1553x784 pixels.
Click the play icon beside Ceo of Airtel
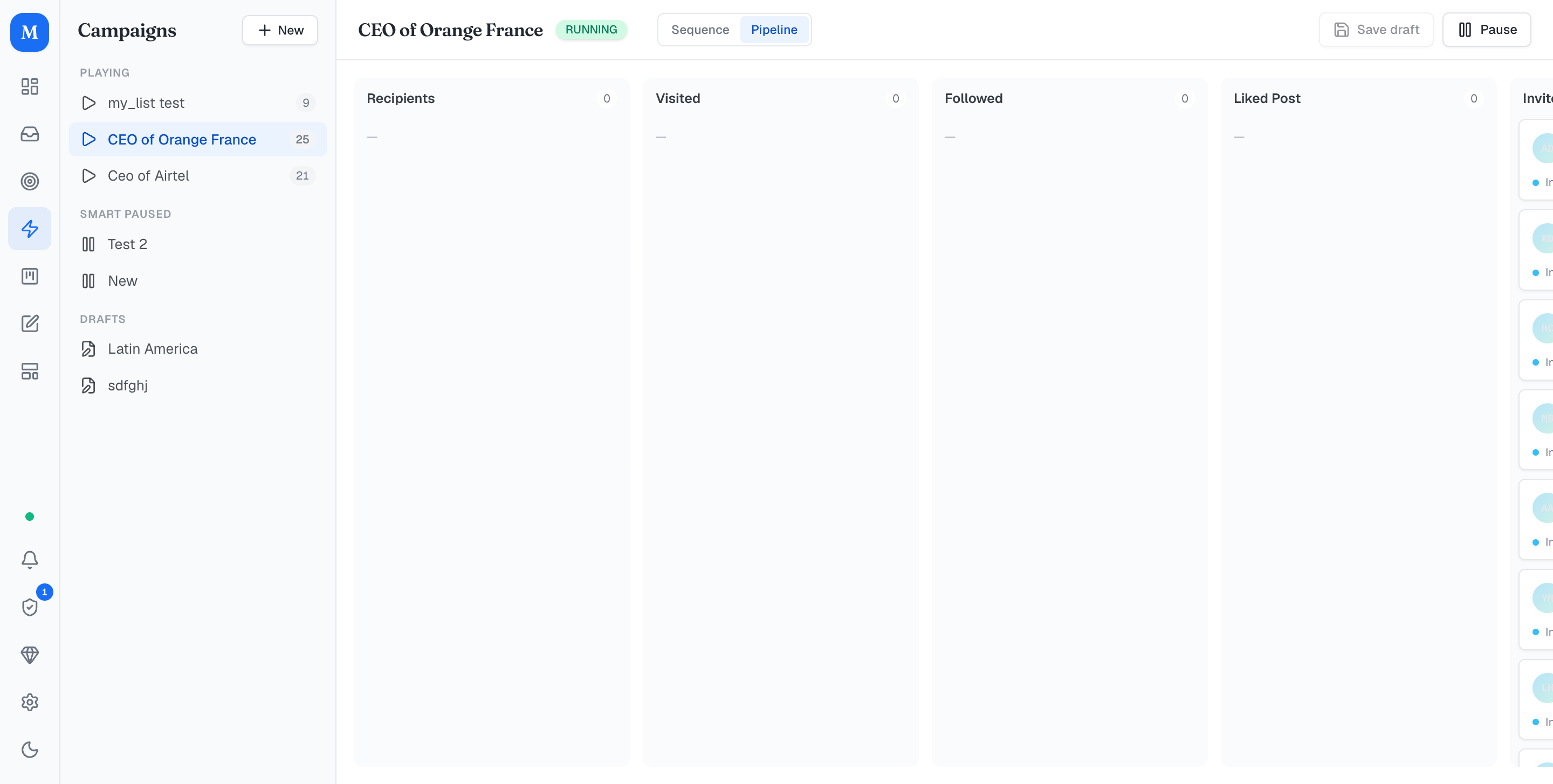(x=88, y=176)
